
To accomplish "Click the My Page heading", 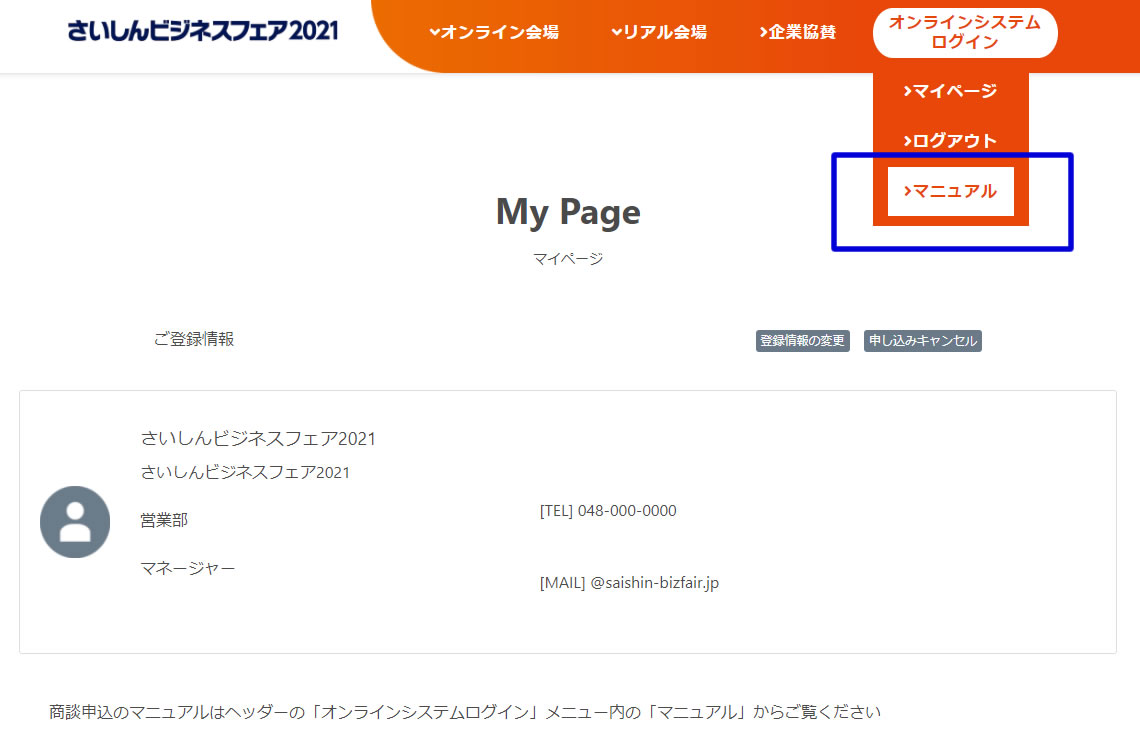I will [568, 212].
